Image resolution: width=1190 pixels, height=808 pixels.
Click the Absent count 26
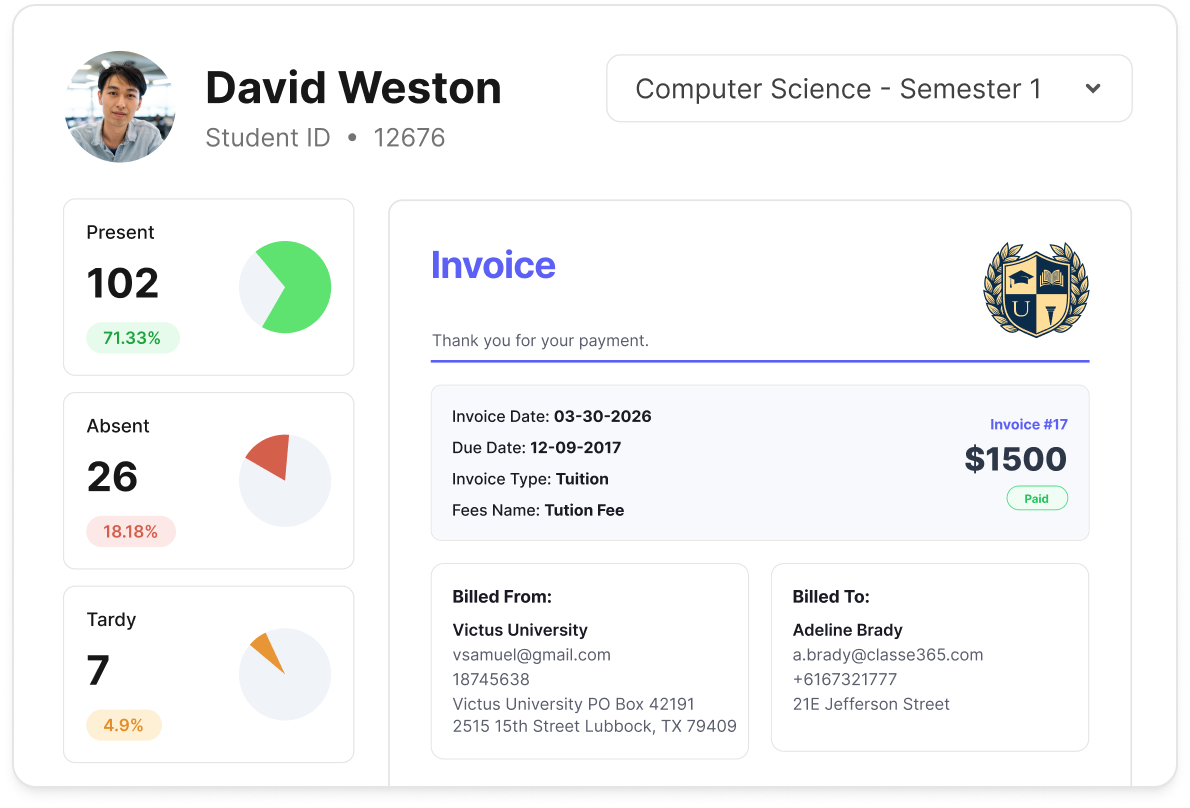[112, 476]
